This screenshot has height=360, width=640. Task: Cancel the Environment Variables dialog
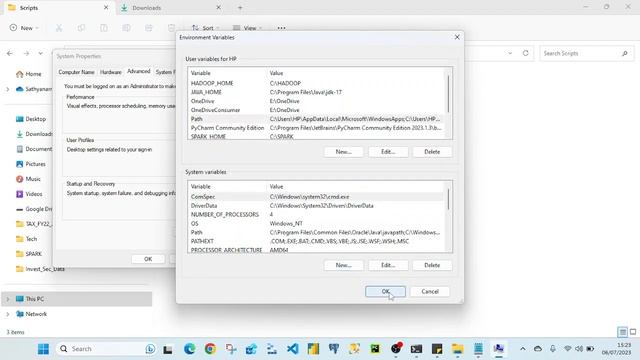(430, 291)
